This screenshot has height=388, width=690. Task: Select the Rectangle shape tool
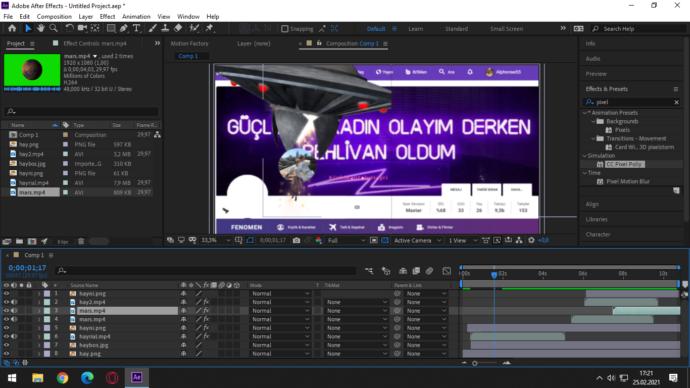click(x=111, y=29)
